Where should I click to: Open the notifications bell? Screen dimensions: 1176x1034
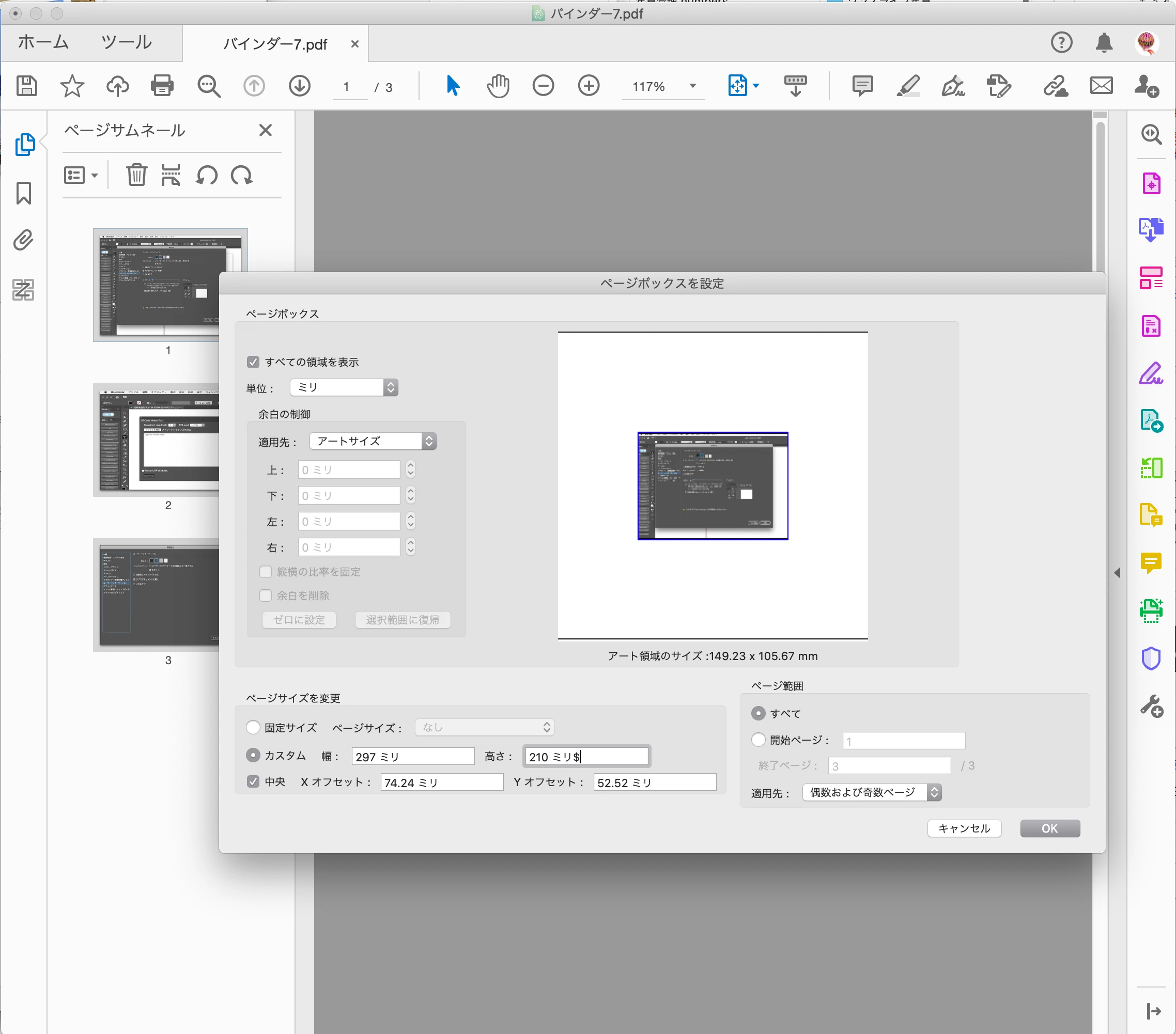tap(1104, 43)
